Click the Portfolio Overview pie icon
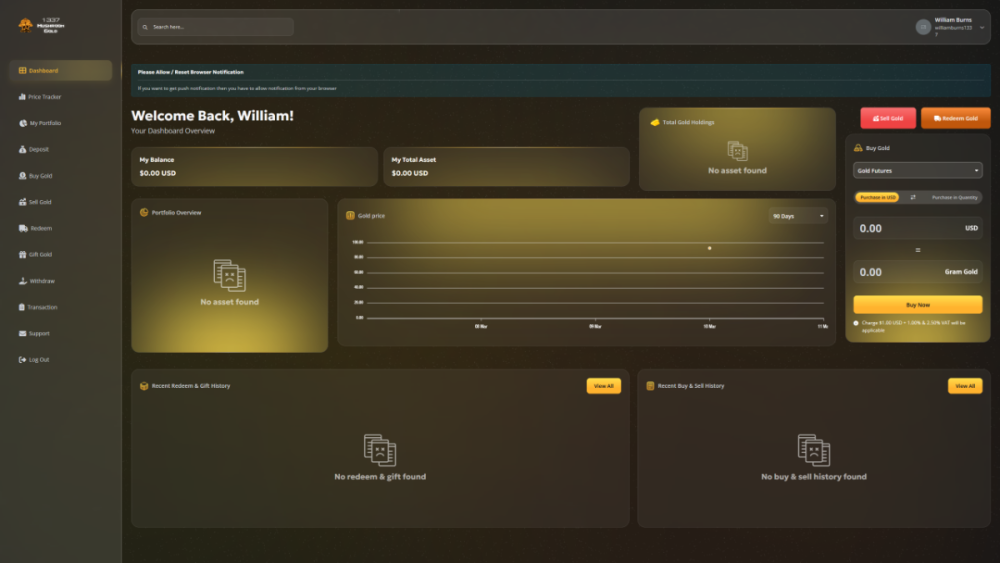 click(x=144, y=212)
